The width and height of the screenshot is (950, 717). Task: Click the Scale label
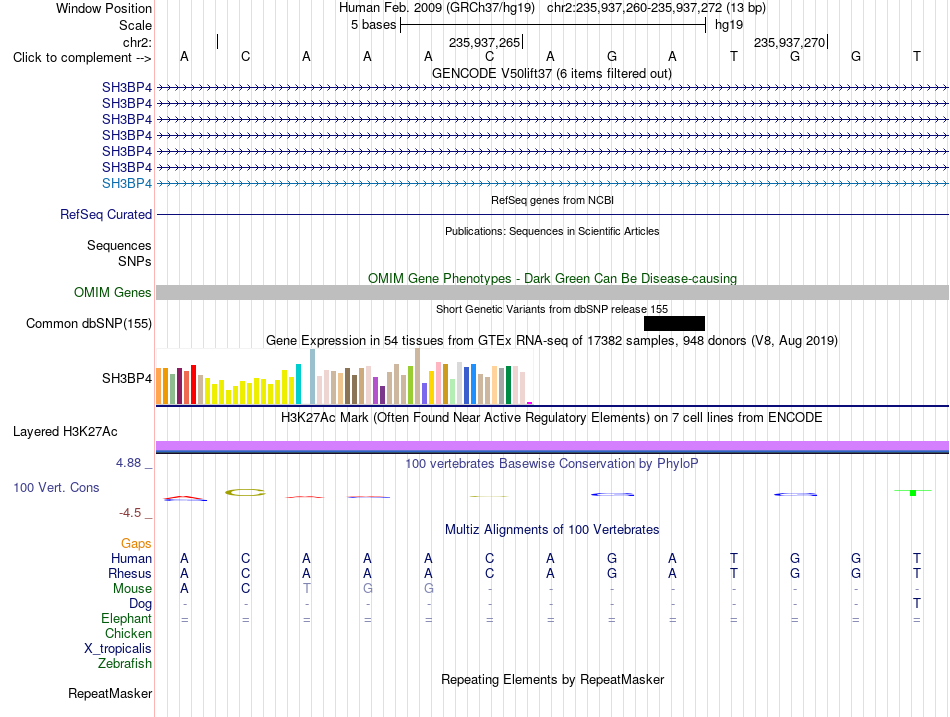(x=135, y=25)
